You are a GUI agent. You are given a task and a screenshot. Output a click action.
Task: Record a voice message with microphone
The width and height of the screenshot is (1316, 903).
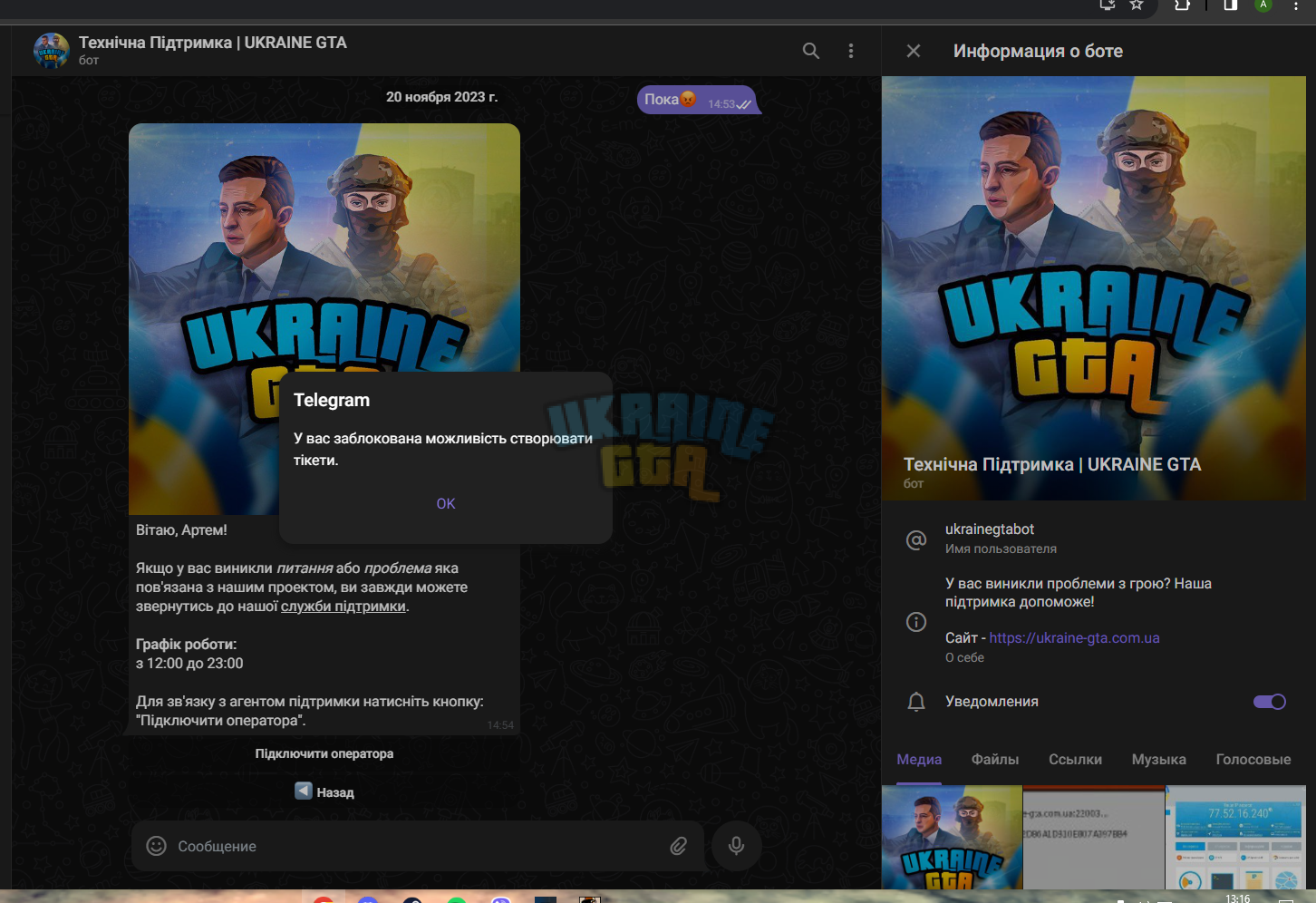[736, 846]
